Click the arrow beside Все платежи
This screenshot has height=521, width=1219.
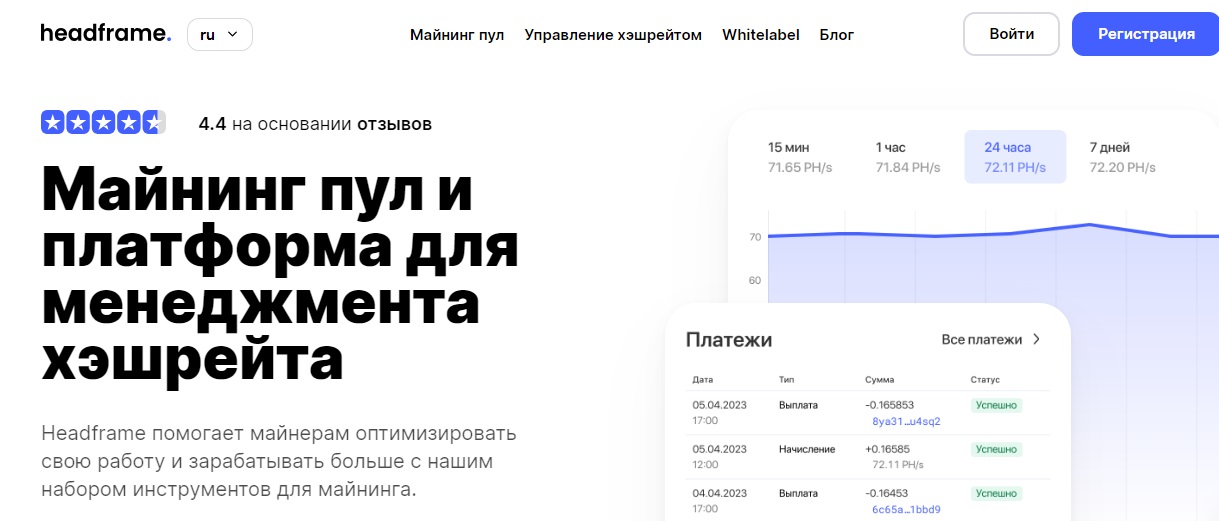pos(1037,340)
